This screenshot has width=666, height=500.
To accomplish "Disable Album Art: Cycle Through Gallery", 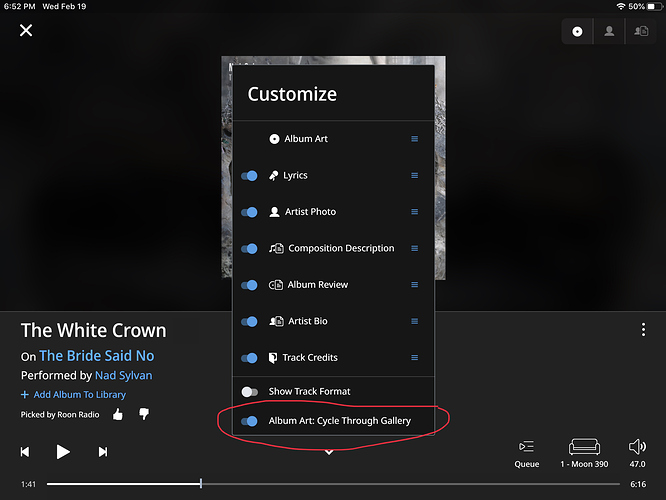I will (x=249, y=421).
